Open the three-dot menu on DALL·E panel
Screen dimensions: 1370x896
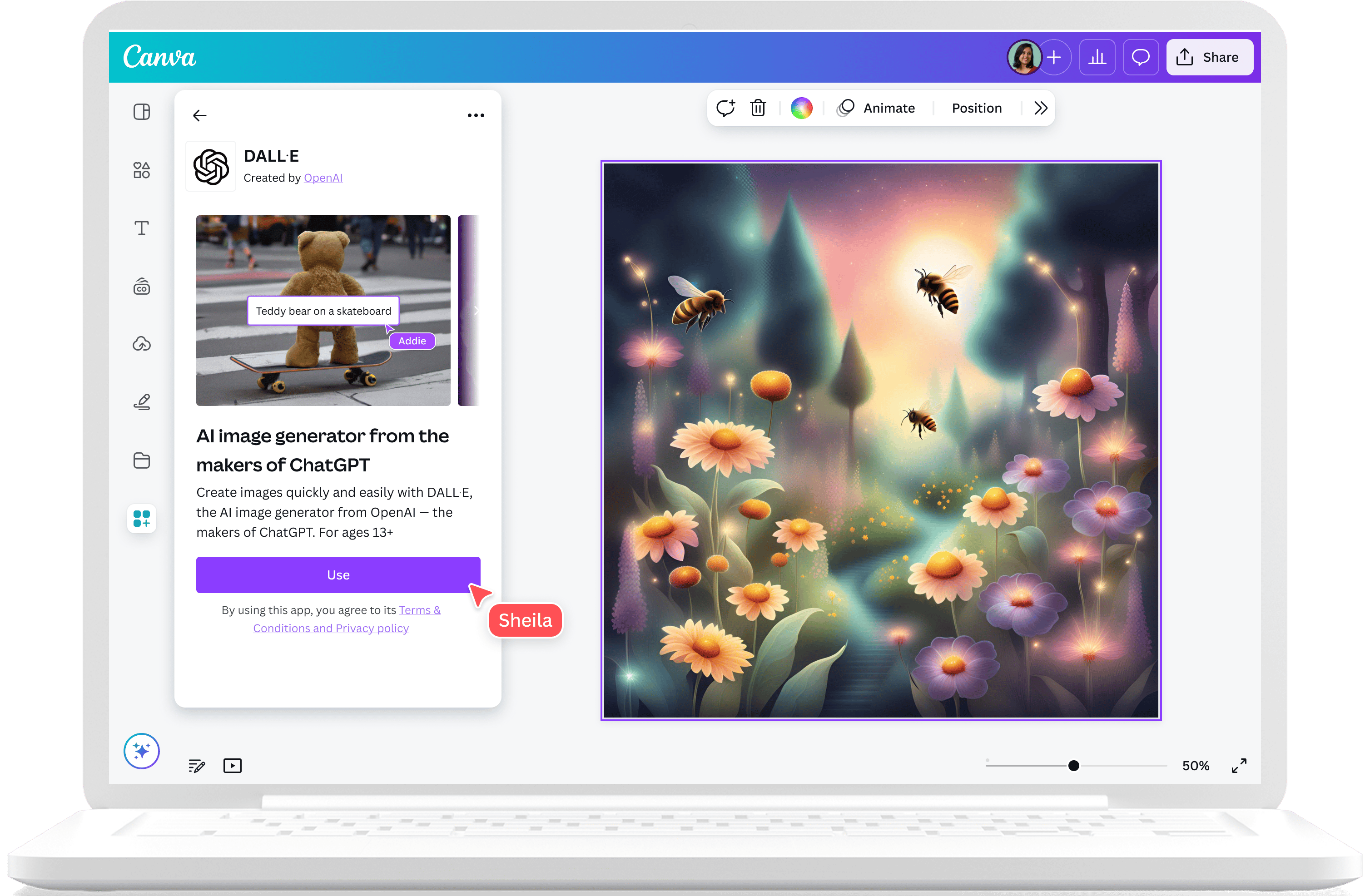pos(476,115)
